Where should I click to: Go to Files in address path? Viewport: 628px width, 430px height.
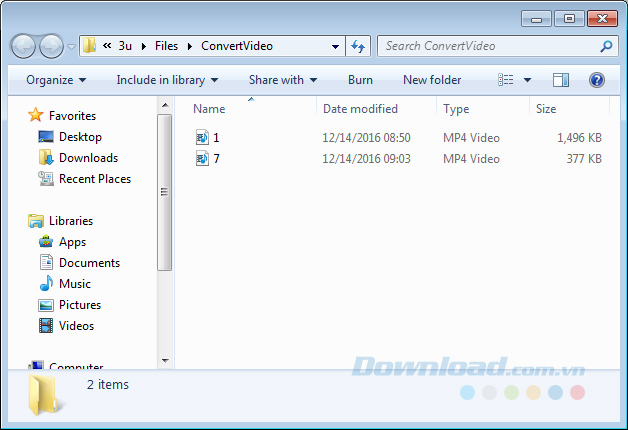pyautogui.click(x=166, y=46)
